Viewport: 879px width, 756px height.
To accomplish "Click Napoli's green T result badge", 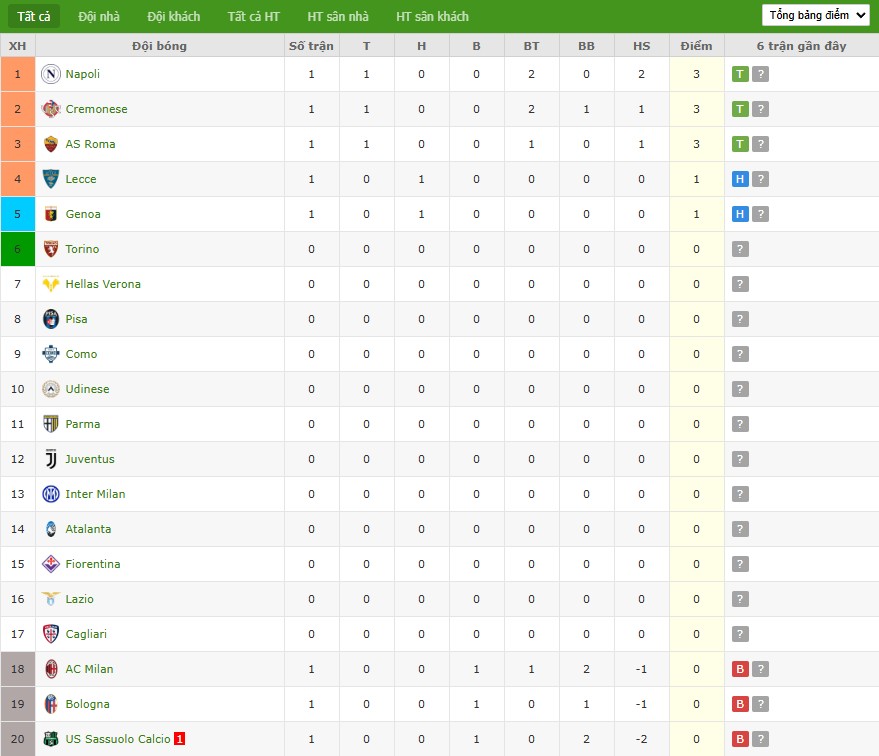I will 740,74.
